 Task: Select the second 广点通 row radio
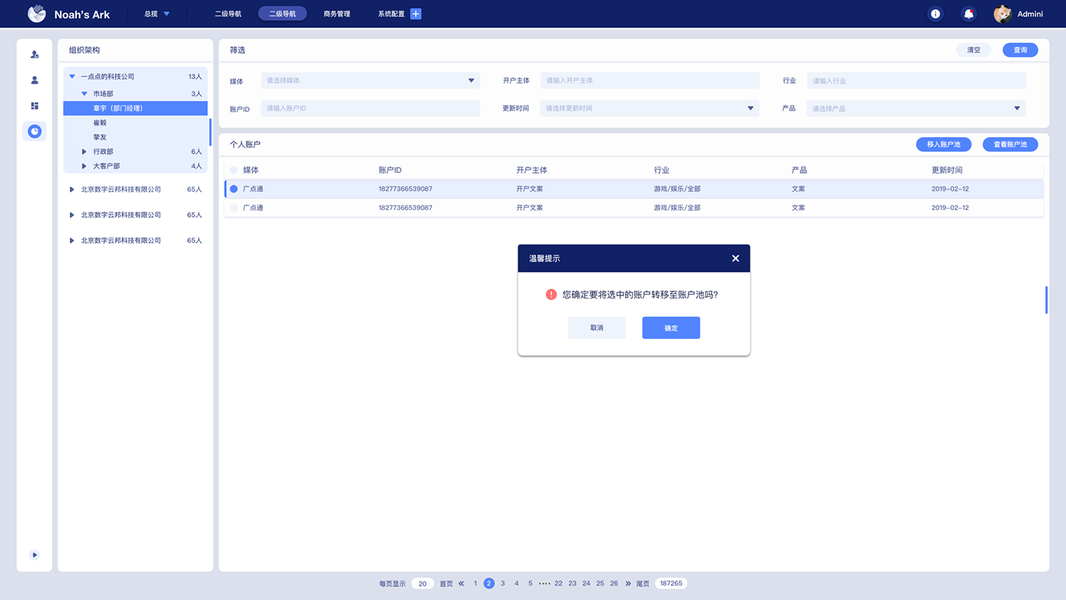click(x=234, y=208)
